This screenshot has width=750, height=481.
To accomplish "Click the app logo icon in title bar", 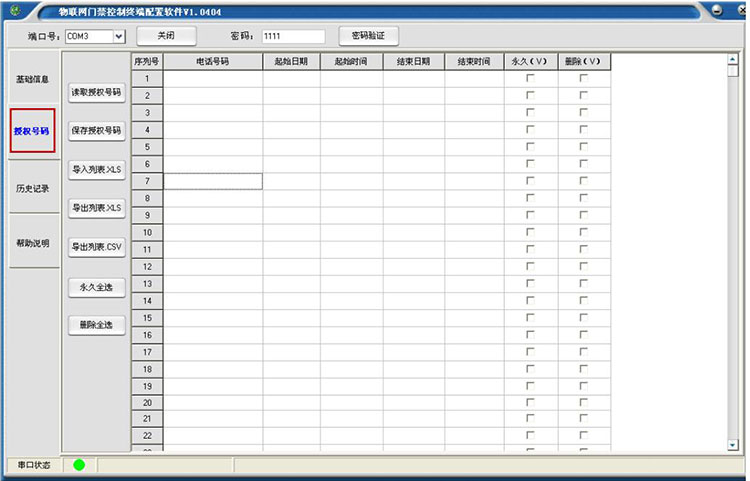I will coord(13,10).
